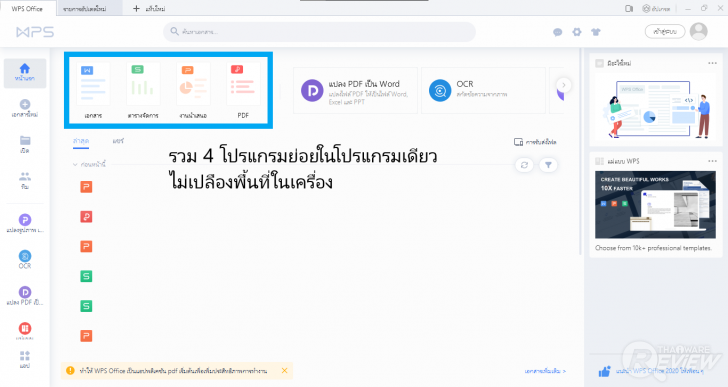
Task: Click the device panel icon in title bar
Action: pyautogui.click(x=629, y=8)
